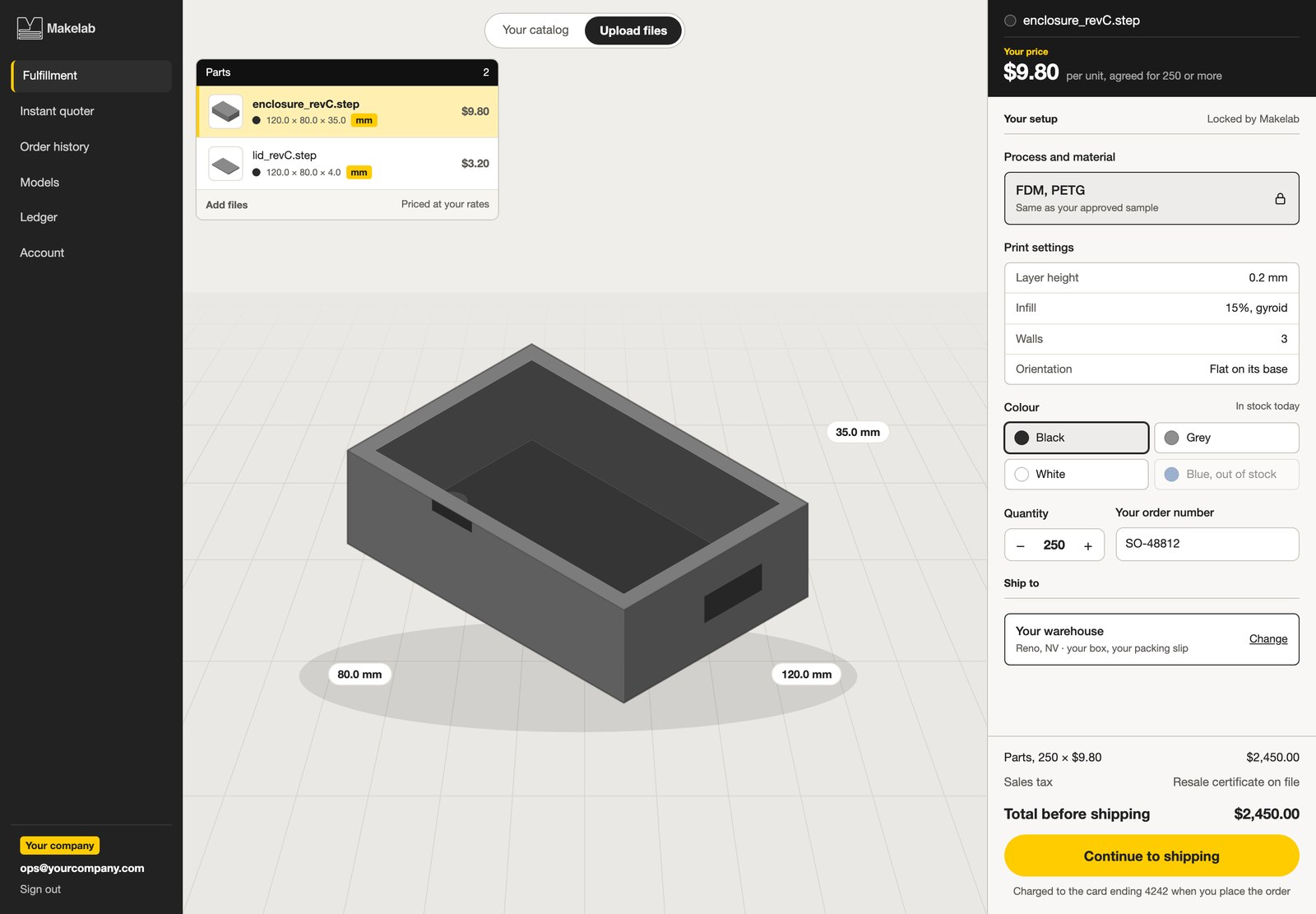Click the FDM, PETG process box

1151,198
